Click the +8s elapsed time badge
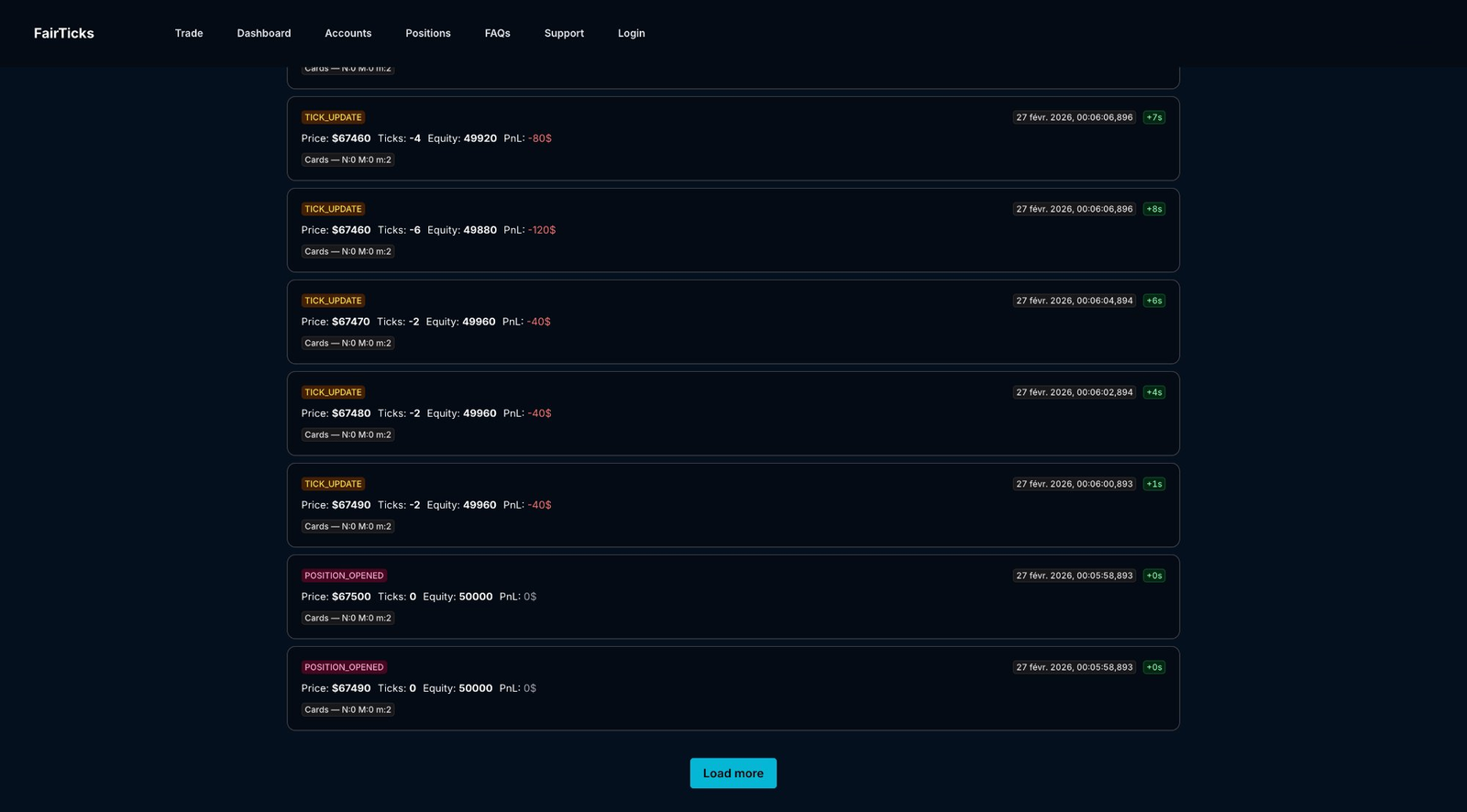This screenshot has width=1467, height=812. [1153, 209]
